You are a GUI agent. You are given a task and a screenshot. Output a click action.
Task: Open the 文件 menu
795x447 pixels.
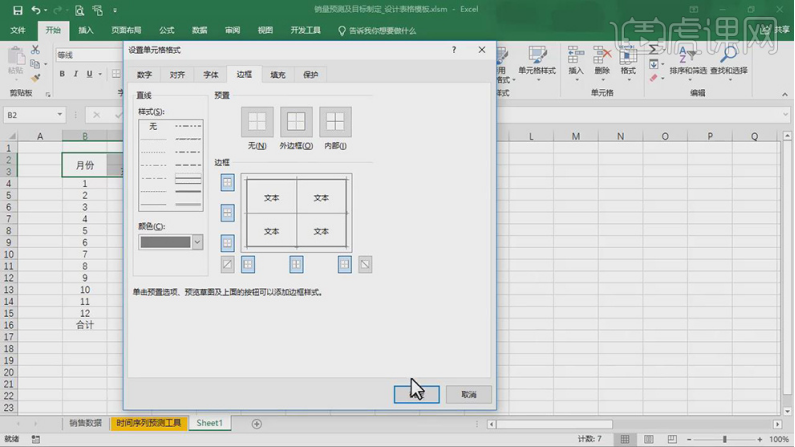coord(18,30)
